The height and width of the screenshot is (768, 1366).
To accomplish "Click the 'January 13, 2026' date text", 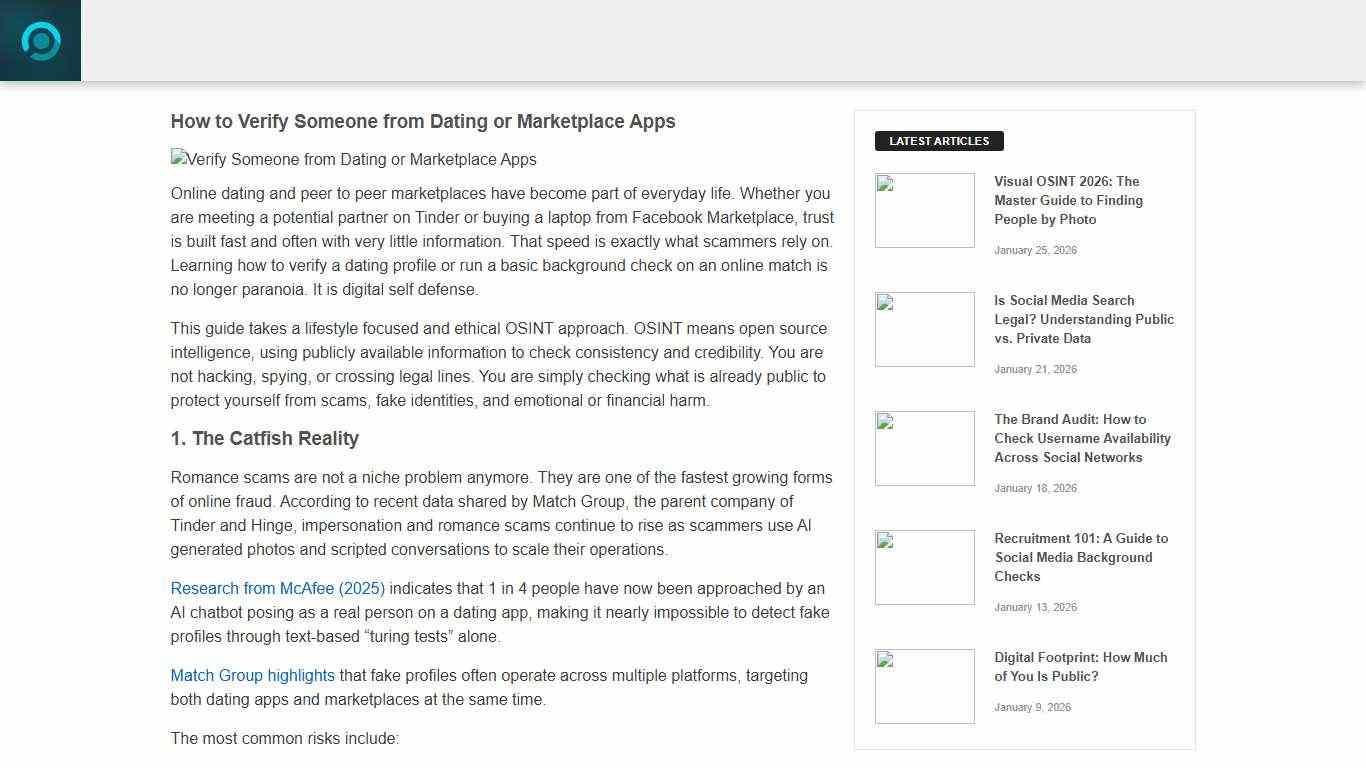I will click(x=1036, y=607).
